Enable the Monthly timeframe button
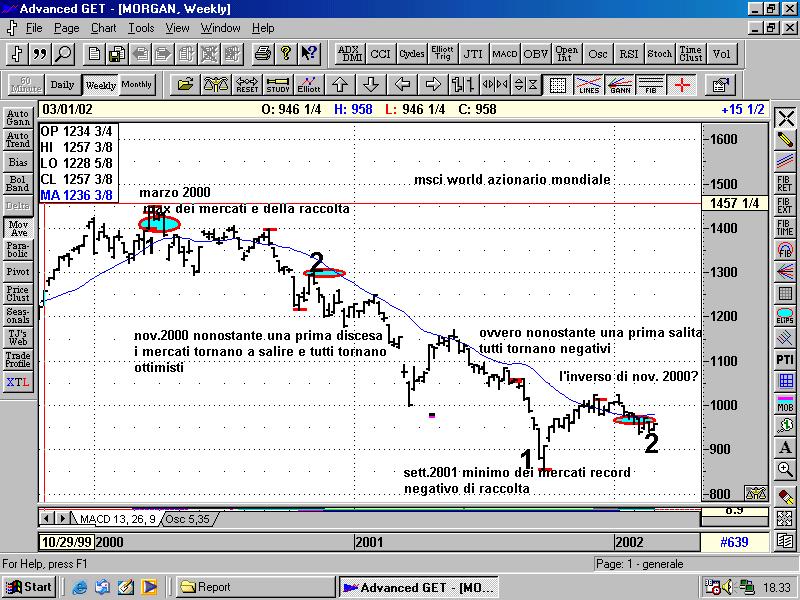Image resolution: width=800 pixels, height=600 pixels. [x=137, y=85]
